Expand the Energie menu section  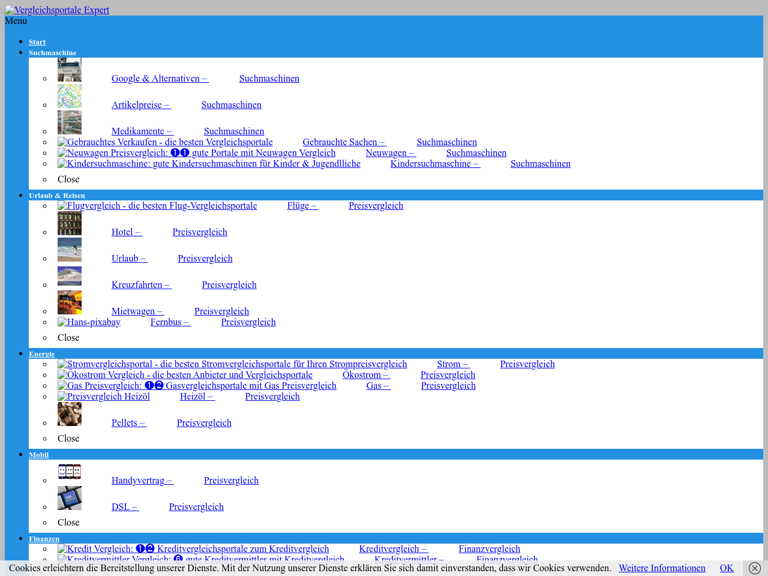[x=41, y=354]
